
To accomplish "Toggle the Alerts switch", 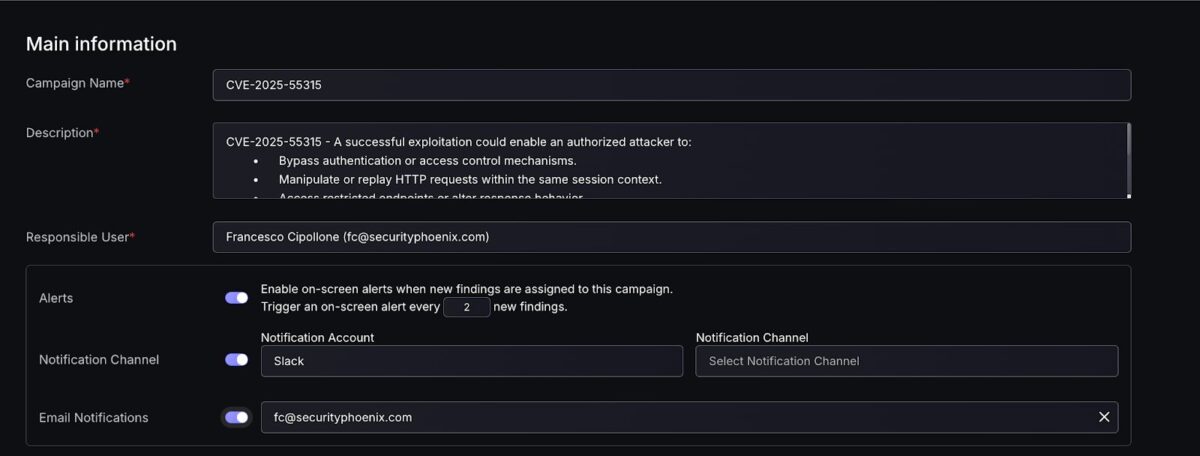I will click(237, 298).
